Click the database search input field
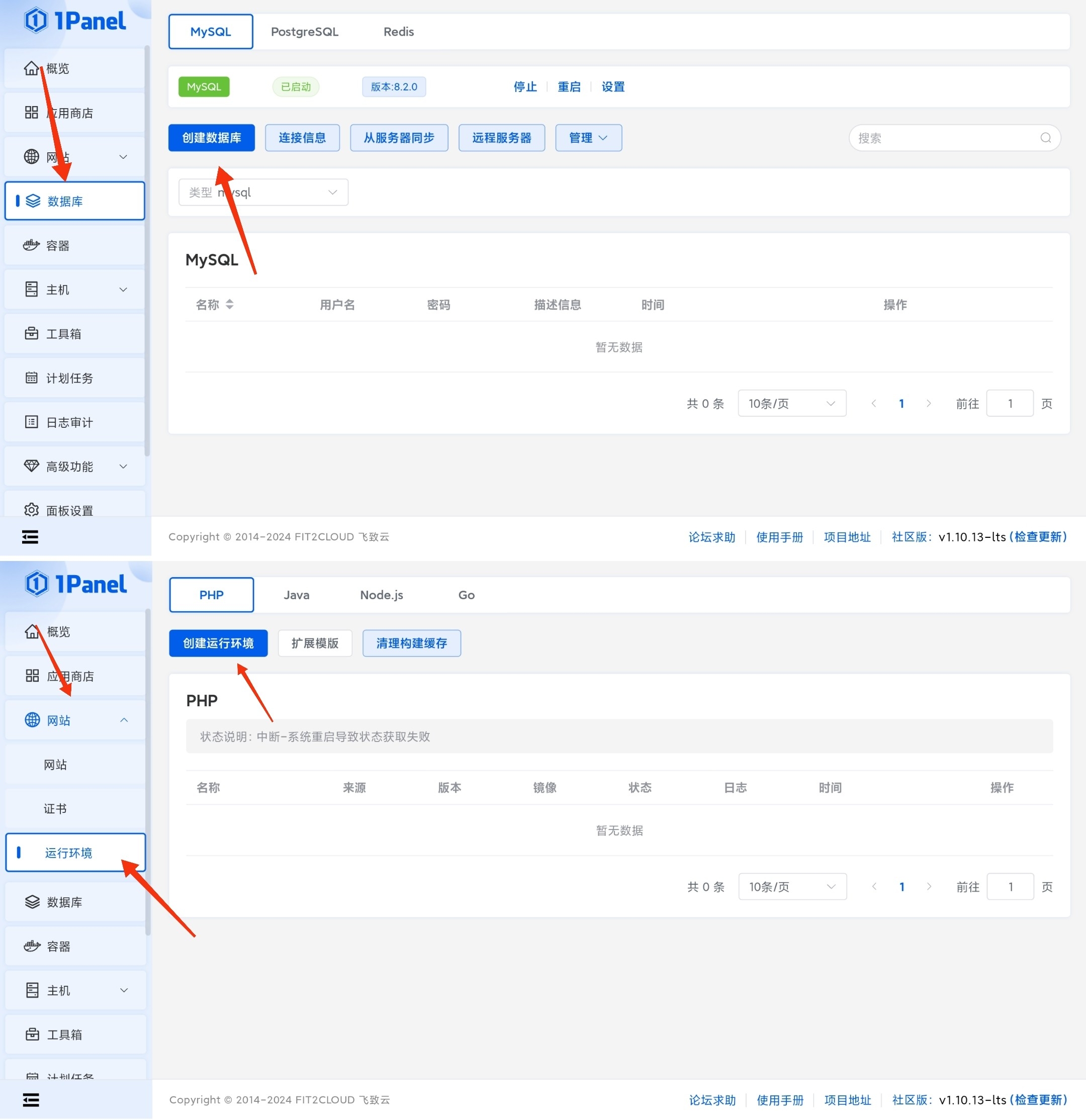 click(943, 138)
